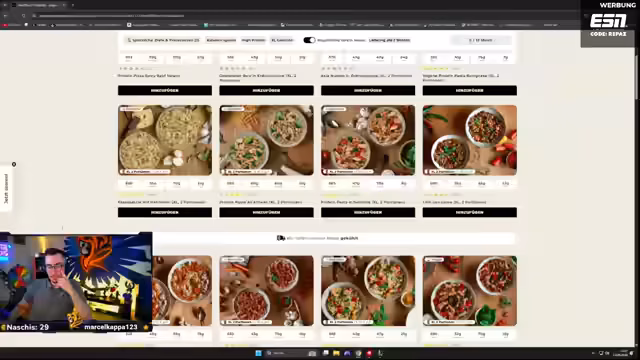Open the cheese pasta meal image
The width and height of the screenshot is (640, 360).
[165, 140]
